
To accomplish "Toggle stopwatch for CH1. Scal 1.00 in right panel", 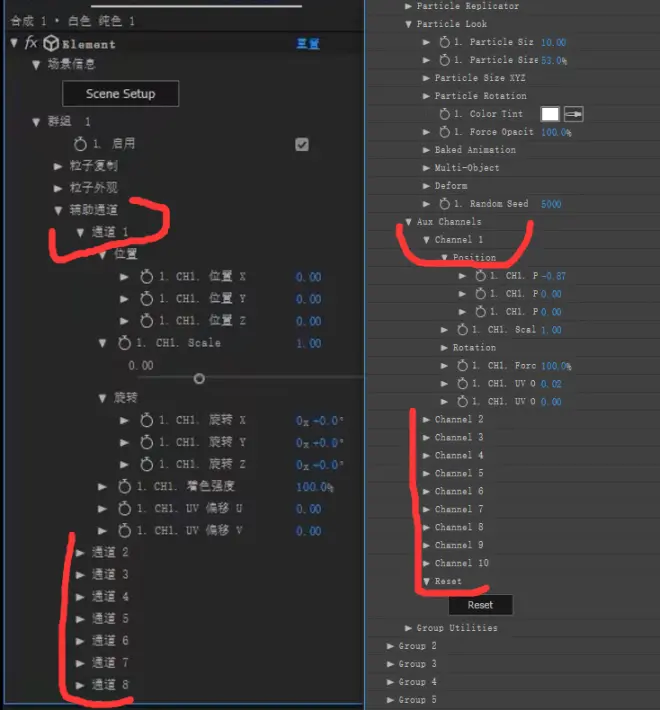I will click(x=462, y=330).
